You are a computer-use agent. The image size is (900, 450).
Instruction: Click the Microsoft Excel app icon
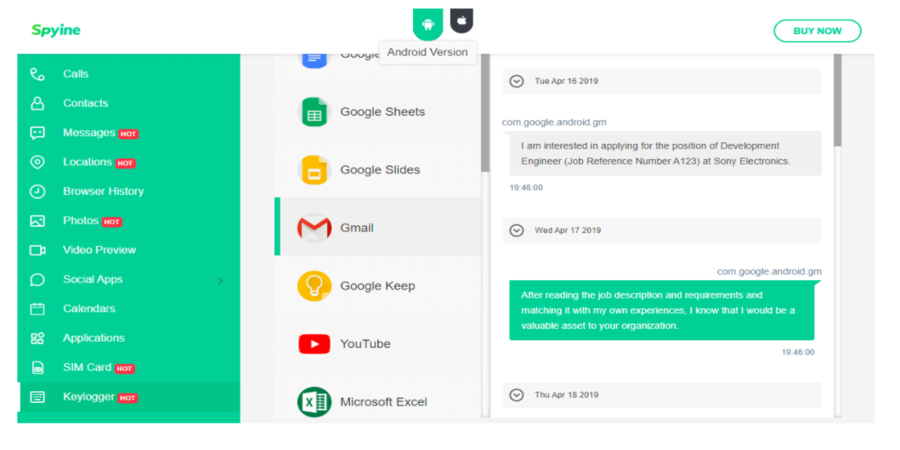click(314, 402)
